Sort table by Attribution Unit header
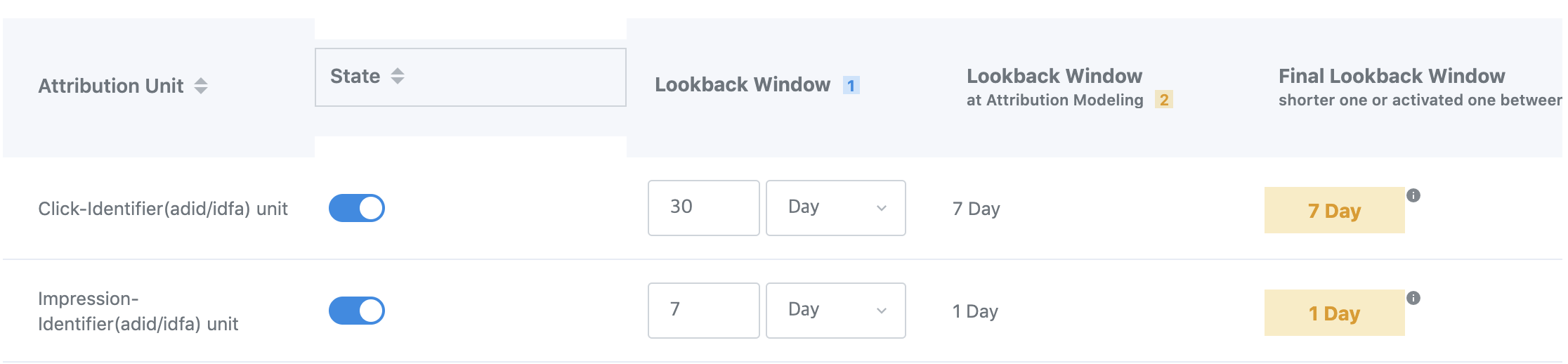1568x364 pixels. (111, 86)
